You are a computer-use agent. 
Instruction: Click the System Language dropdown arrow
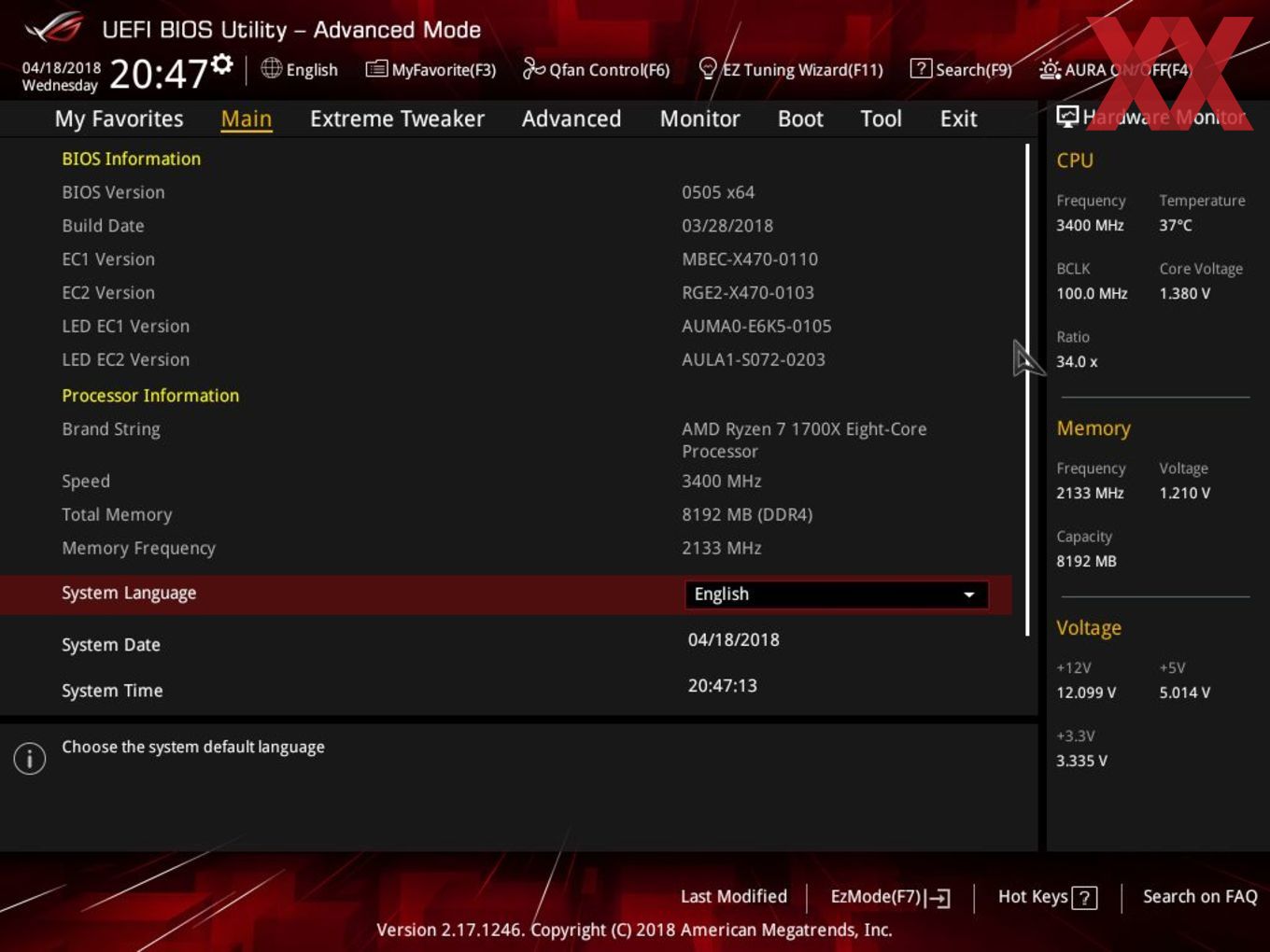point(968,595)
